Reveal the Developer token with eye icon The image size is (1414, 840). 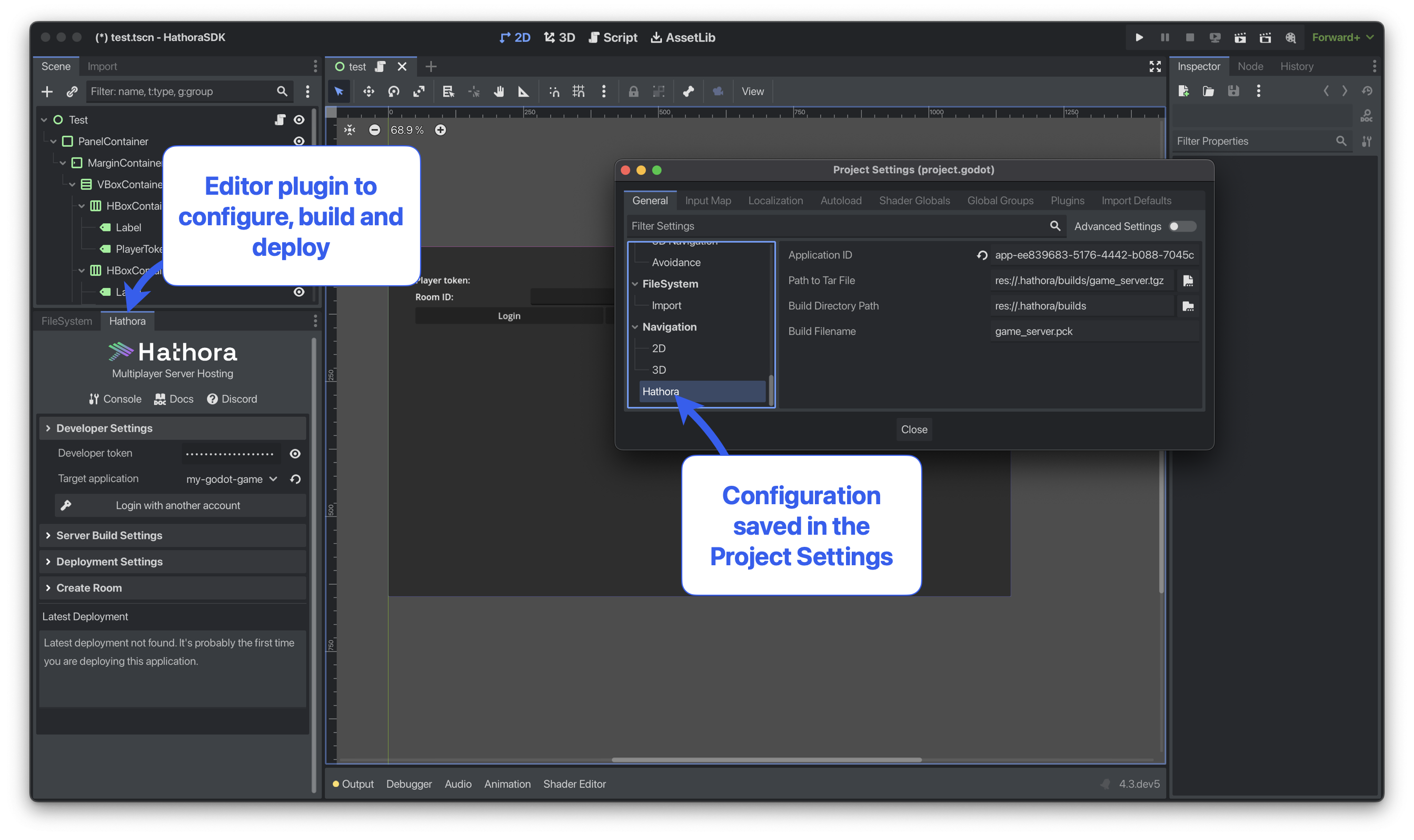(x=295, y=453)
